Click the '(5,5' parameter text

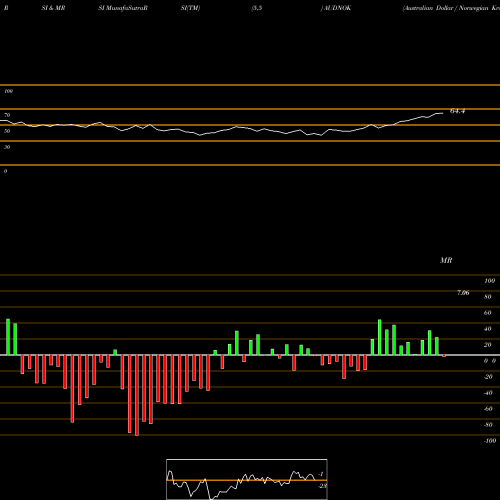257,8
